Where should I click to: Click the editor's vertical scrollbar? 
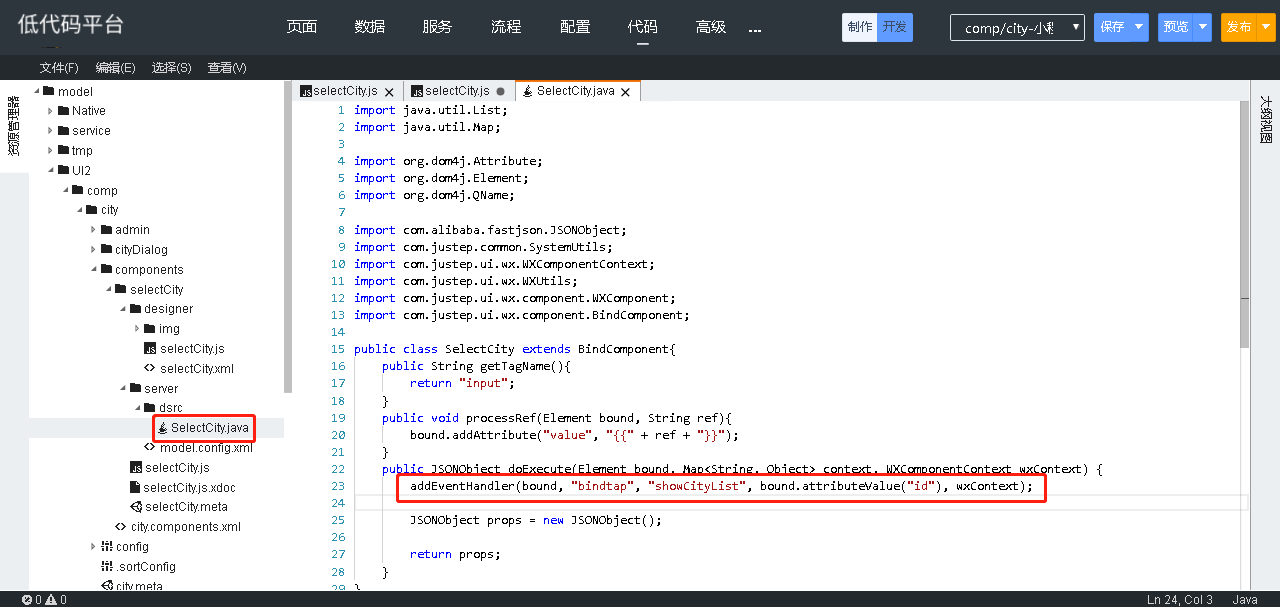click(1244, 250)
